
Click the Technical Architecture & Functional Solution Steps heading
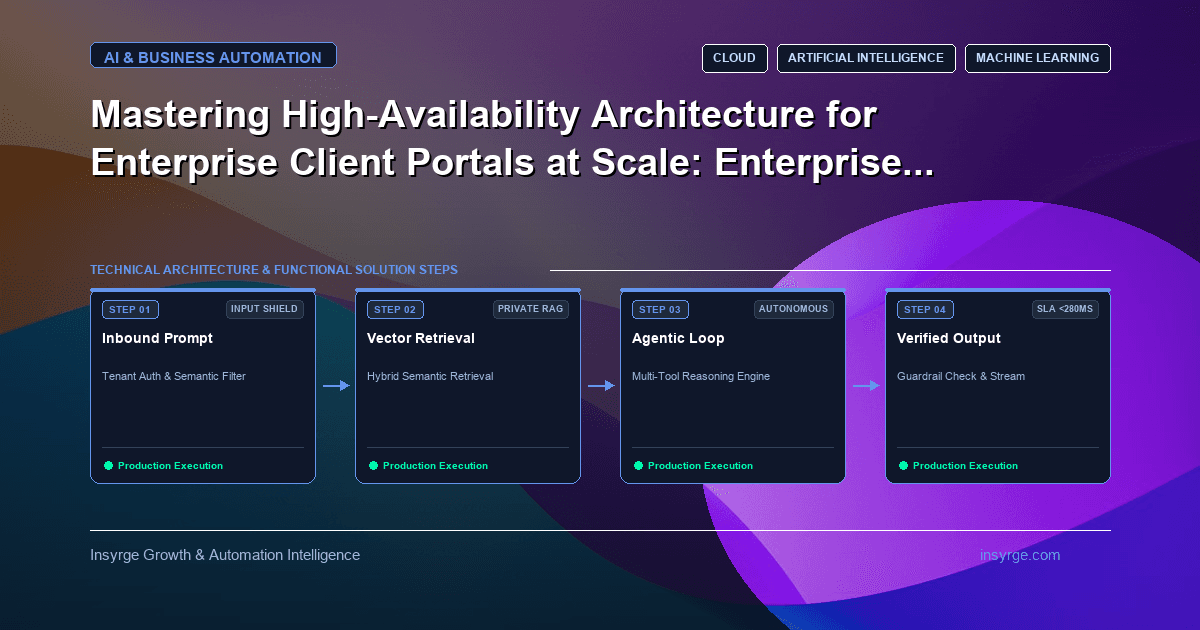click(x=274, y=270)
